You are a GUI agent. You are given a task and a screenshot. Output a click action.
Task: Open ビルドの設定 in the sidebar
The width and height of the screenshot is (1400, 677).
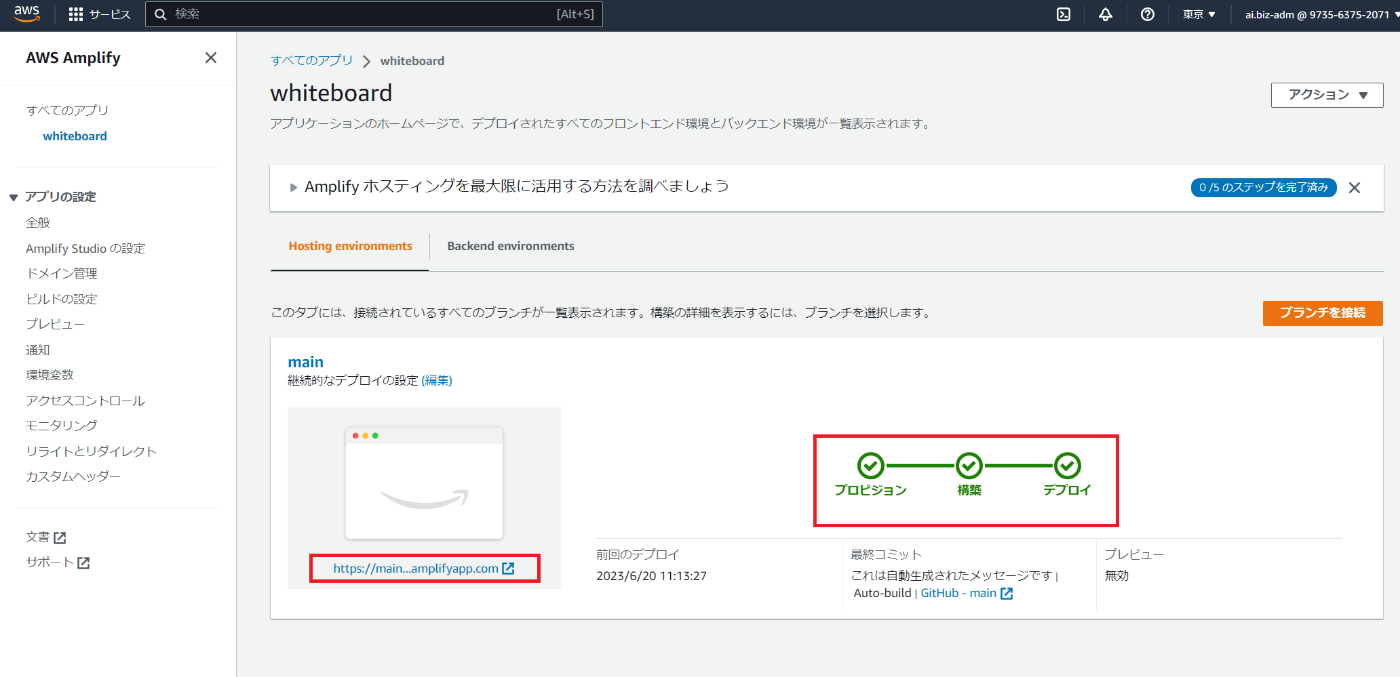(x=61, y=299)
